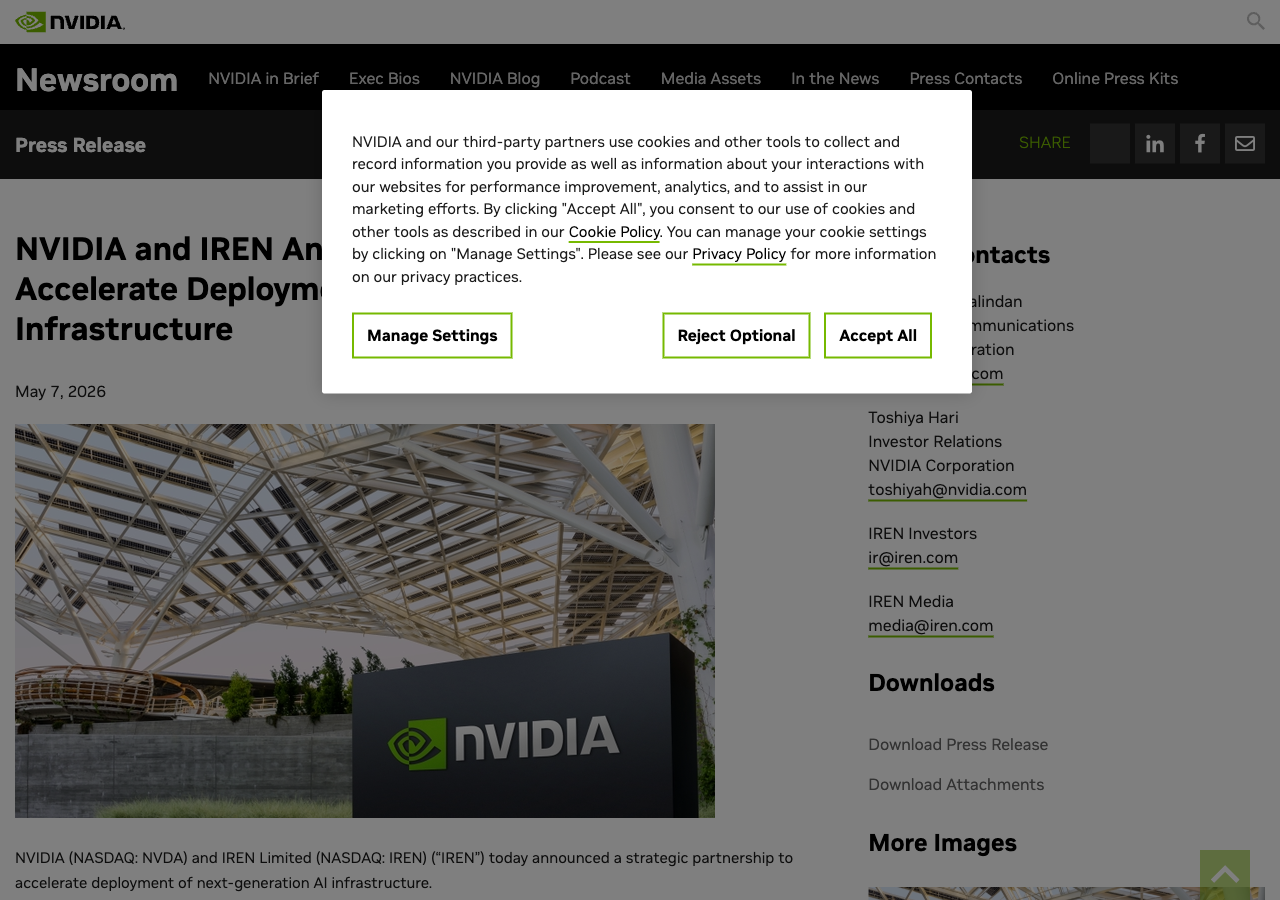Go to Exec Bios
The image size is (1280, 900).
(x=384, y=78)
